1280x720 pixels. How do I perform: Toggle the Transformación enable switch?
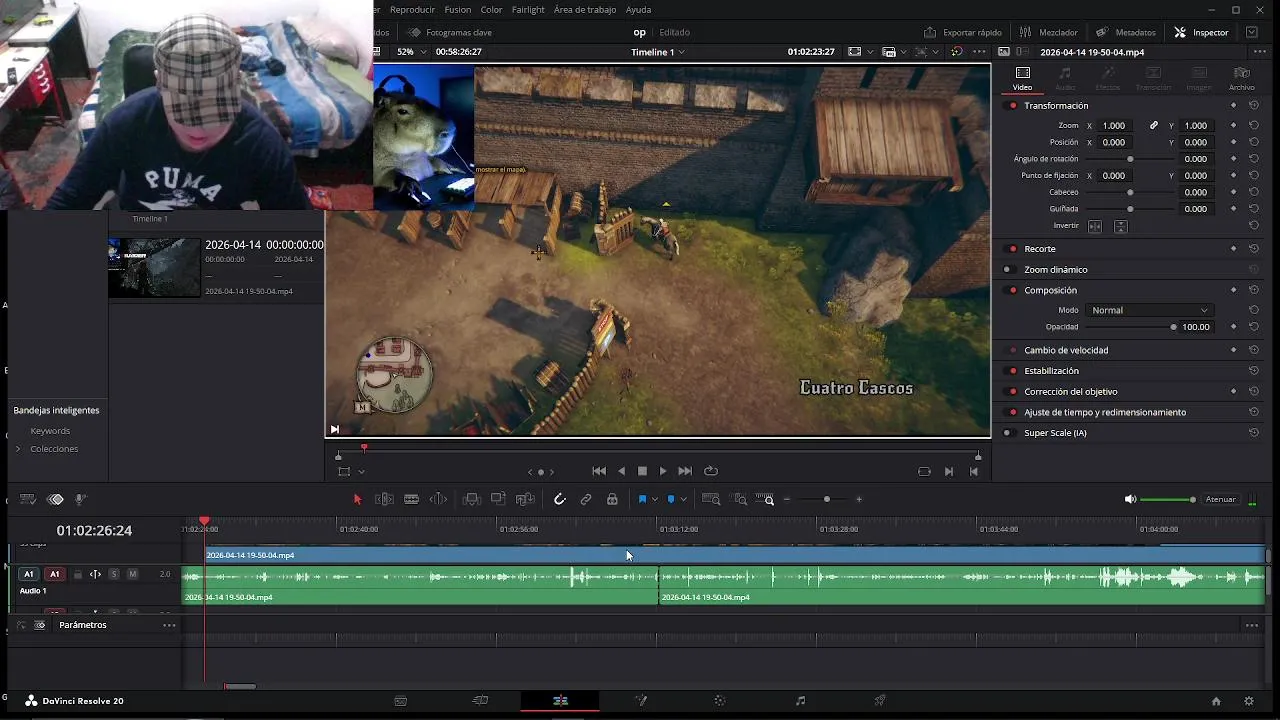tap(1012, 105)
